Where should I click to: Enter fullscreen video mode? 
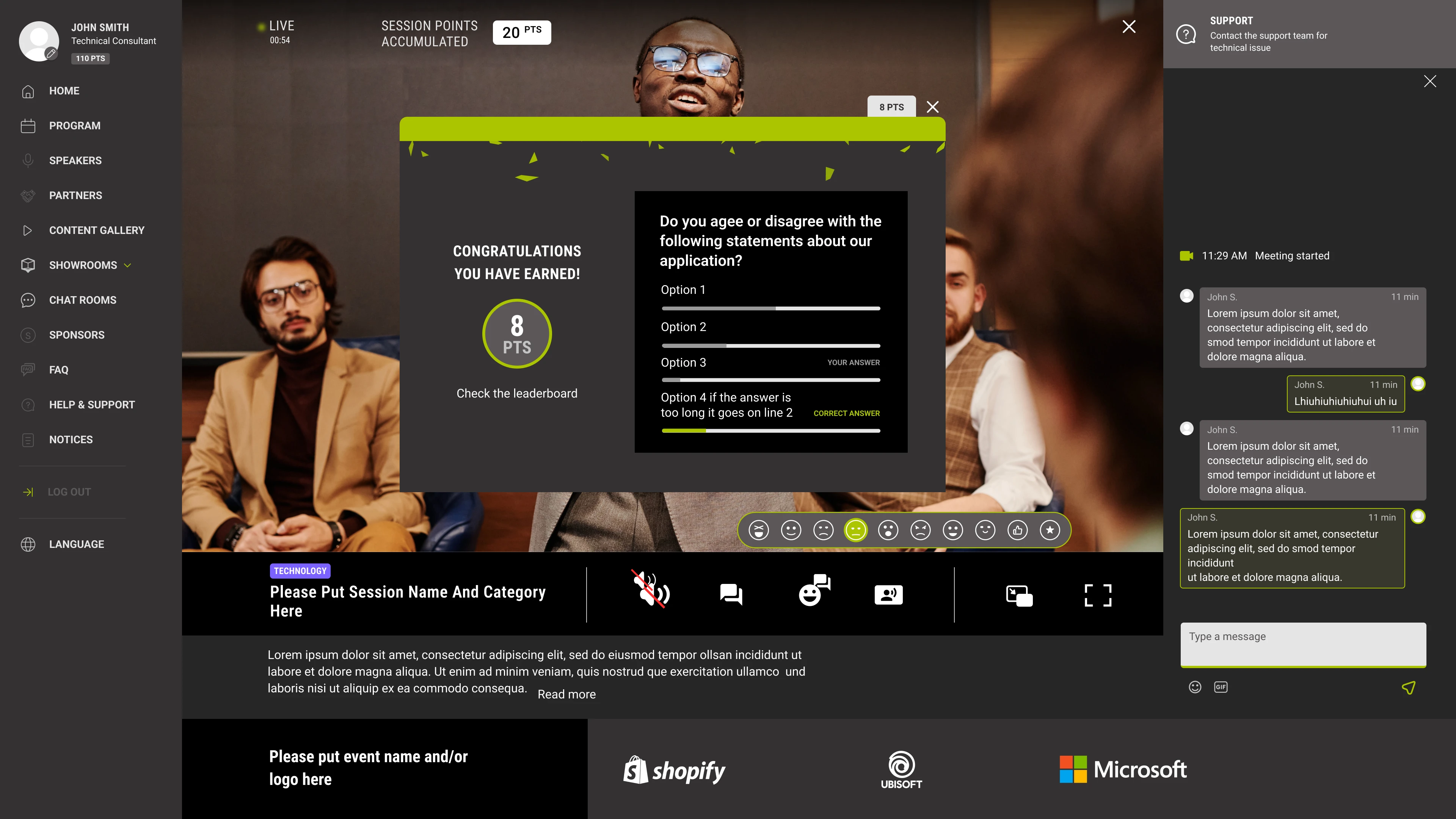tap(1098, 596)
